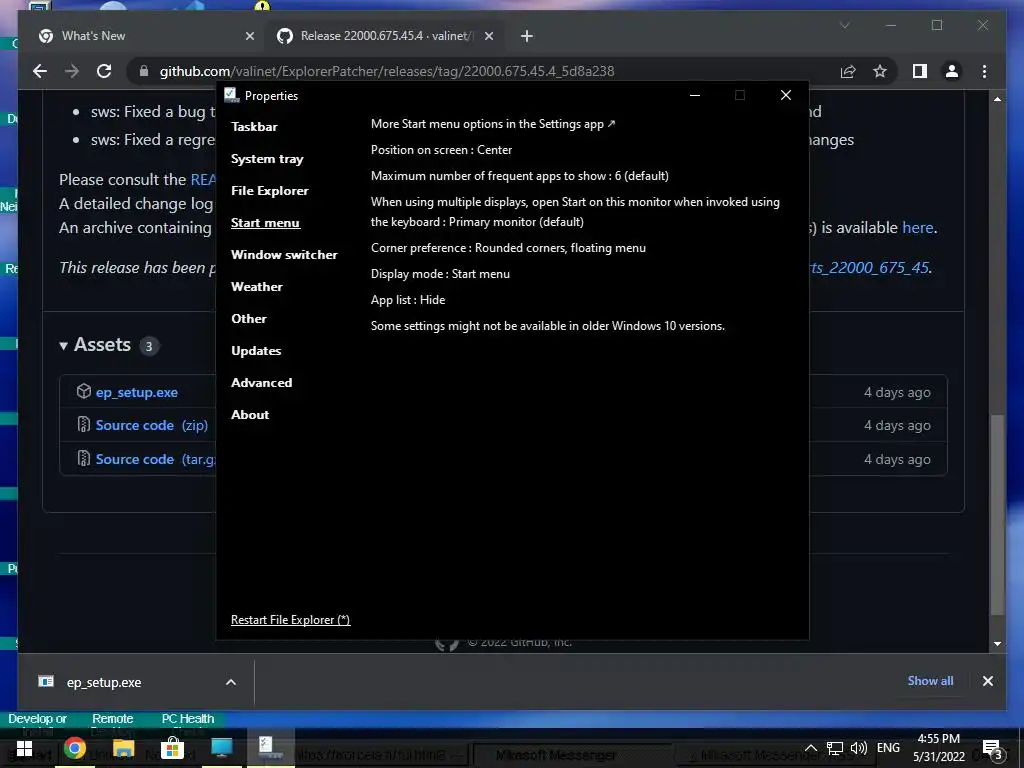Minimize the Properties window
The height and width of the screenshot is (768, 1024).
pyautogui.click(x=695, y=95)
